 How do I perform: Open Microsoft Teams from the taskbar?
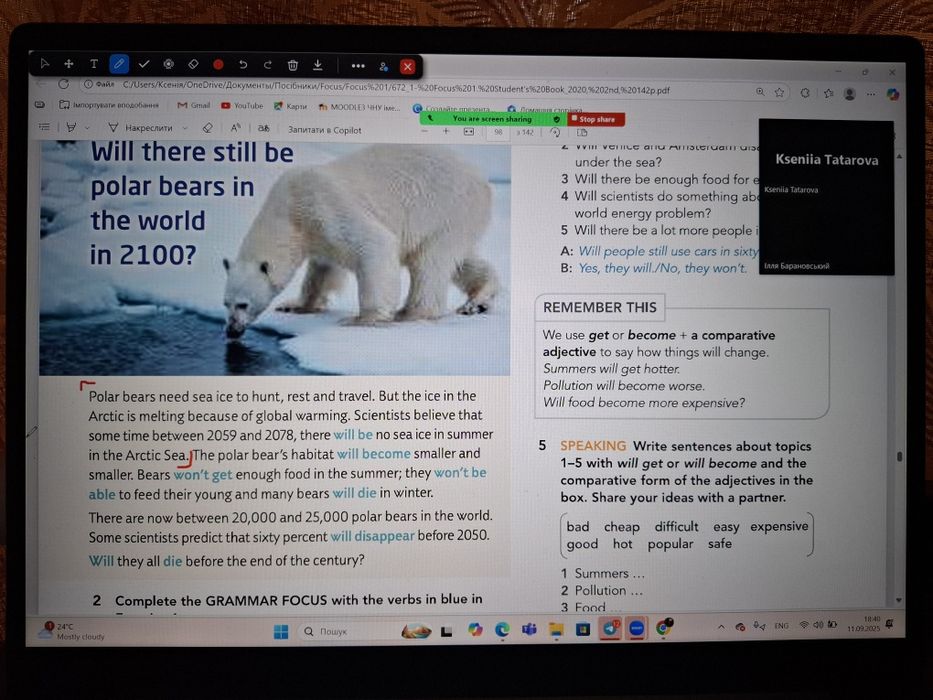click(529, 629)
